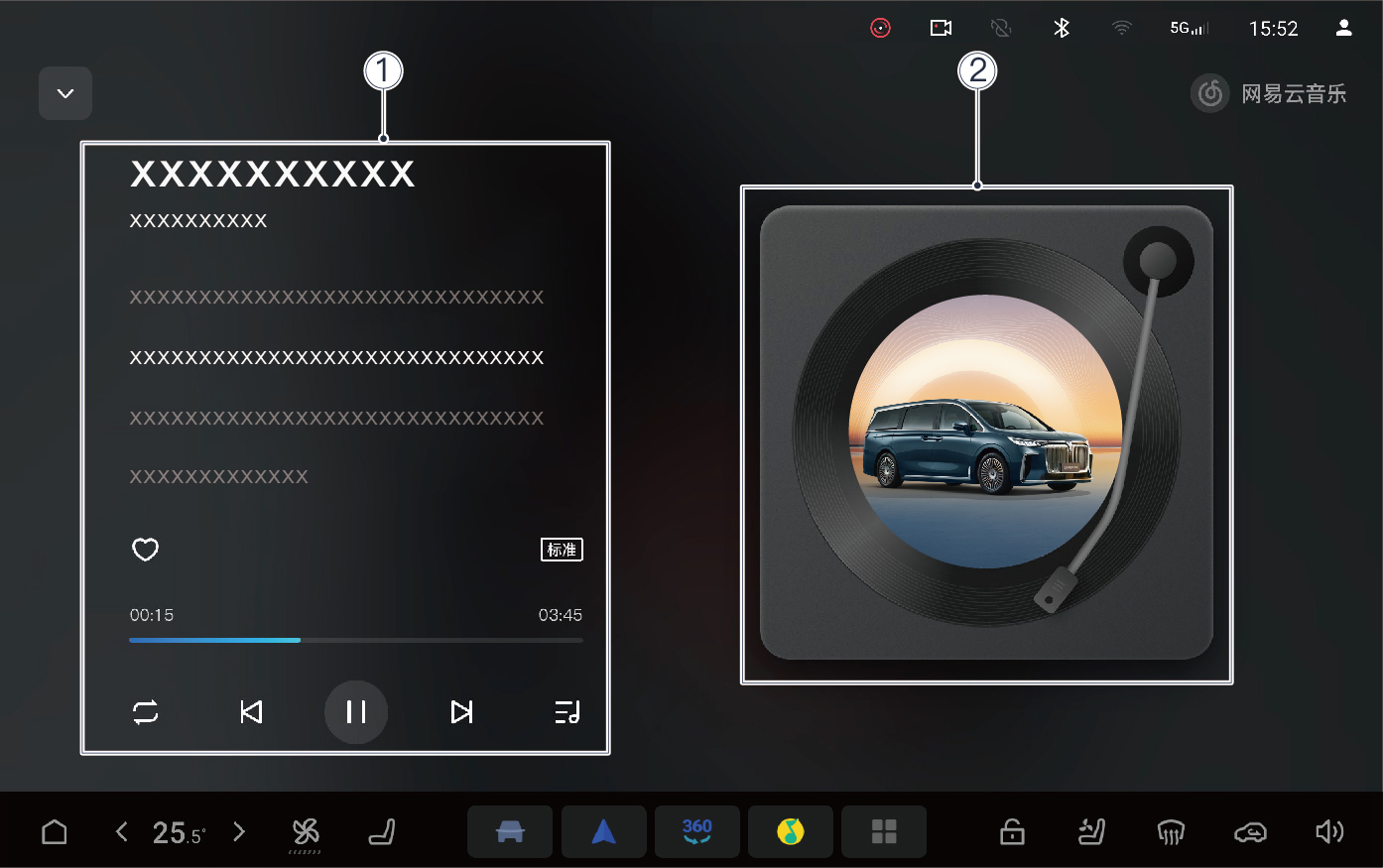Like the current song with the heart
1383x868 pixels.
click(146, 550)
